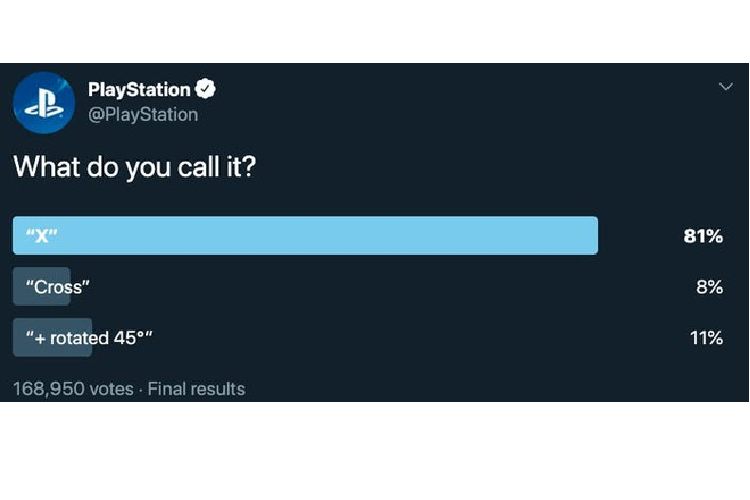Click the @PlayStation handle

tap(143, 114)
